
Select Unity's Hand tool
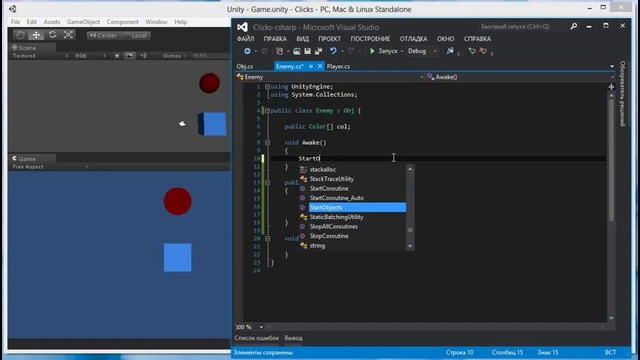(20, 35)
